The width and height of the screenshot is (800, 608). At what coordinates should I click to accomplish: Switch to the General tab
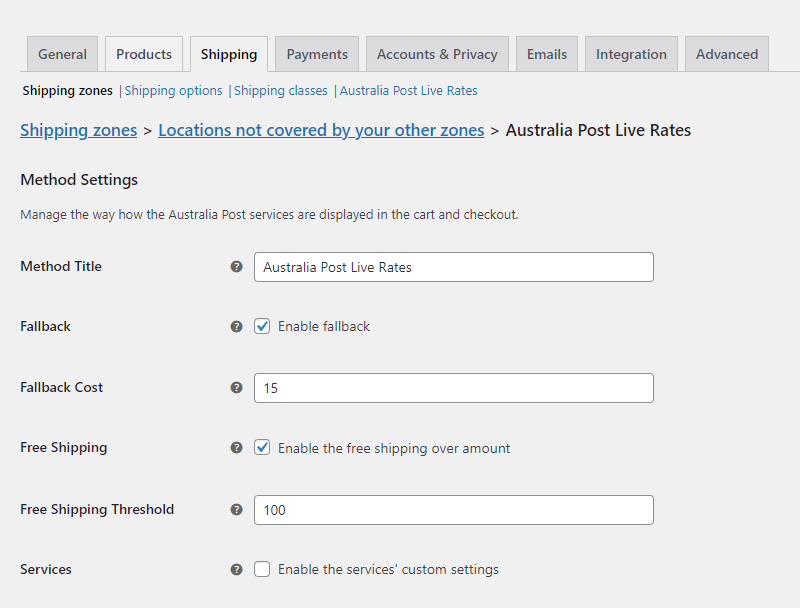tap(62, 54)
